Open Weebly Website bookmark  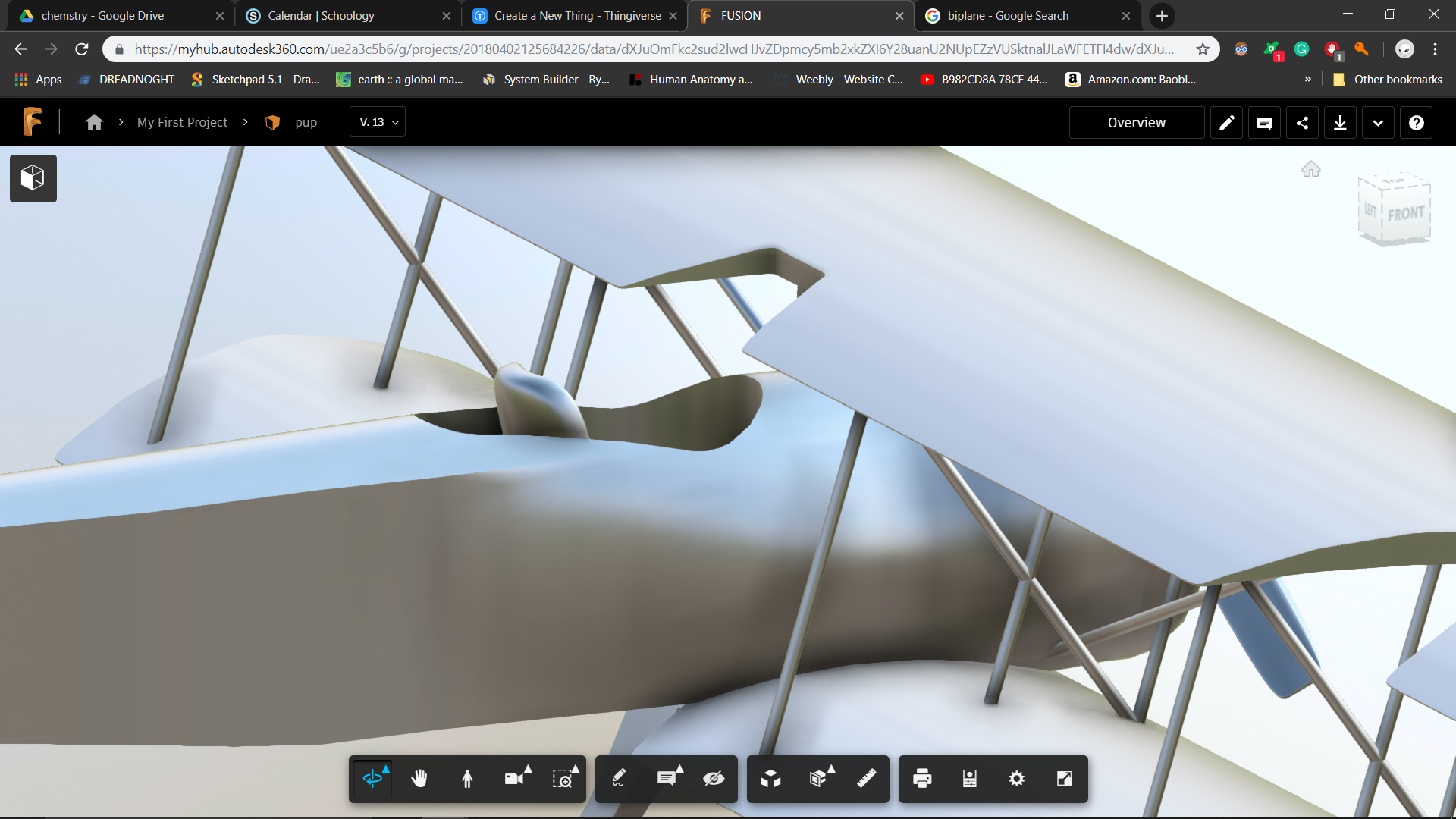click(x=839, y=80)
